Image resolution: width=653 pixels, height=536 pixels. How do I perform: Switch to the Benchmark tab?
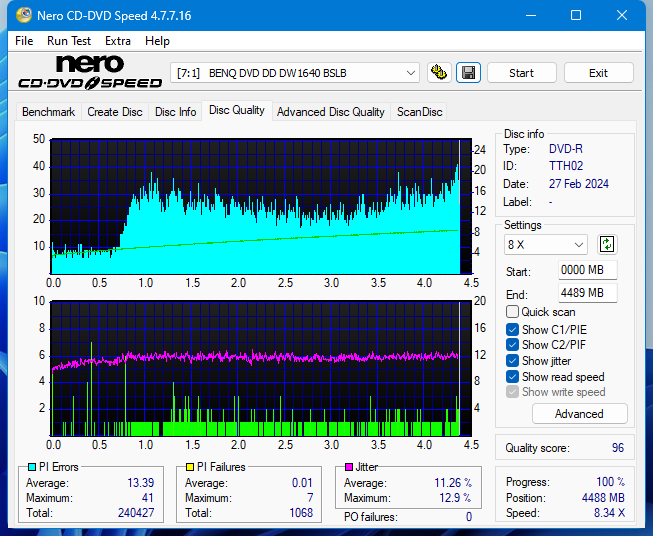[x=49, y=112]
